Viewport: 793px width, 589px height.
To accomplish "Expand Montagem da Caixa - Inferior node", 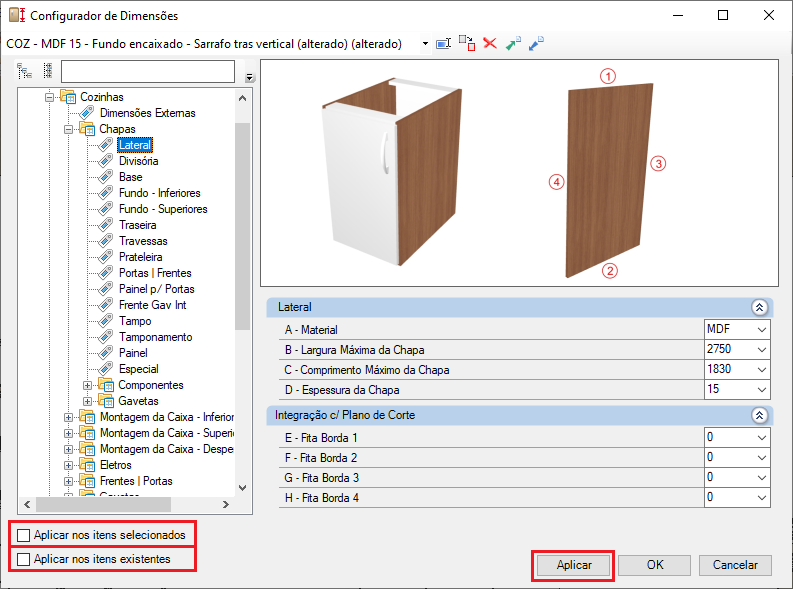I will (x=68, y=417).
